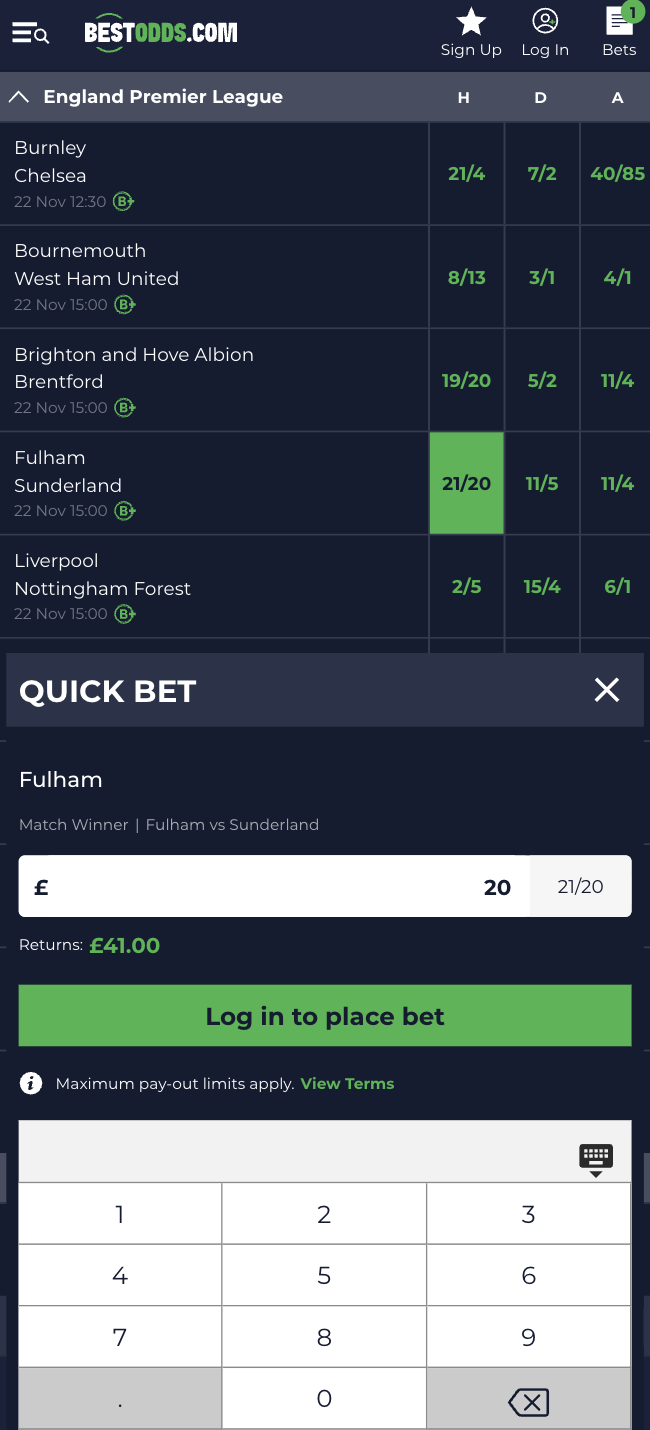Click the B+ icon for Burnley vs Chelsea
650x1430 pixels.
tap(124, 201)
